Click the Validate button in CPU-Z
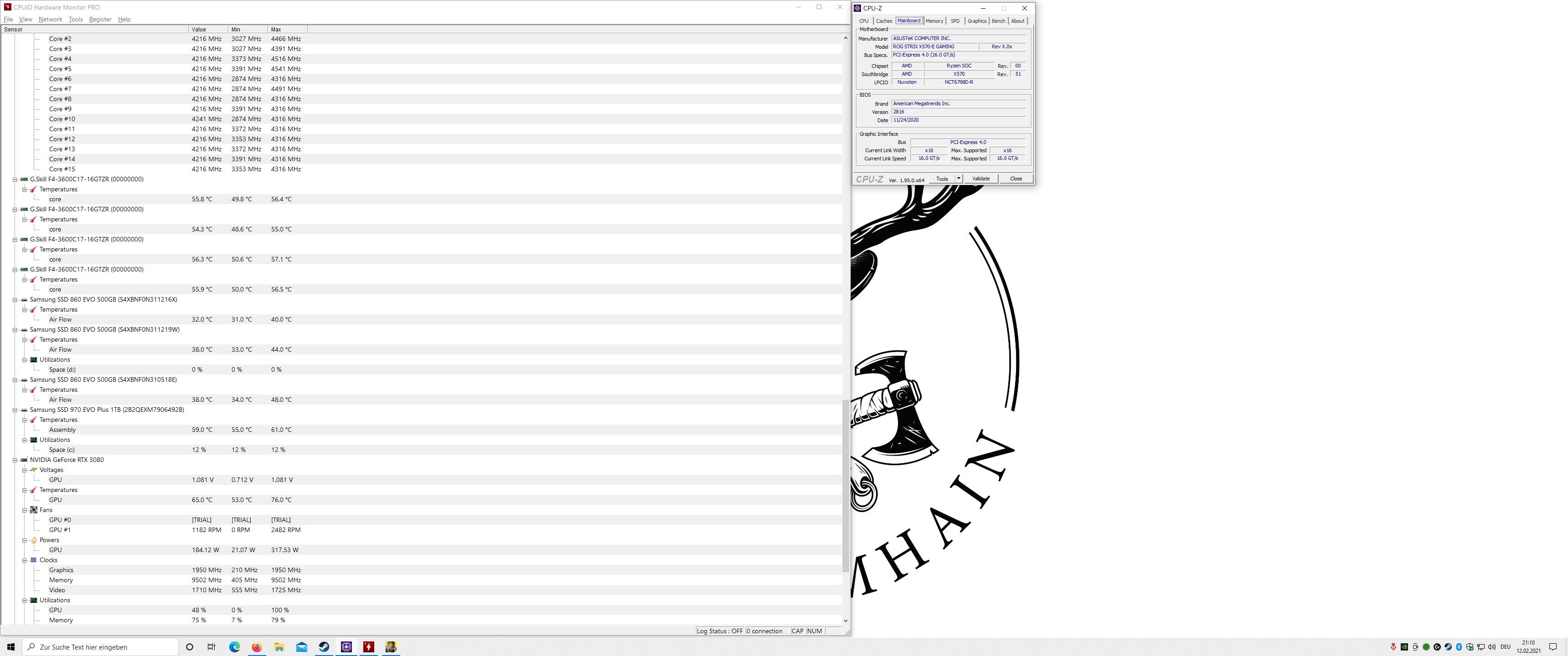This screenshot has width=1568, height=656. 980,178
